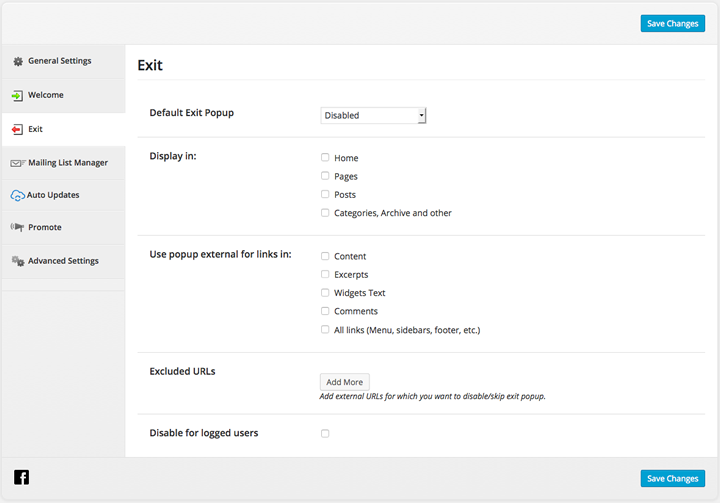This screenshot has height=503, width=720.
Task: Click the red Exit arrow icon
Action: coord(17,130)
